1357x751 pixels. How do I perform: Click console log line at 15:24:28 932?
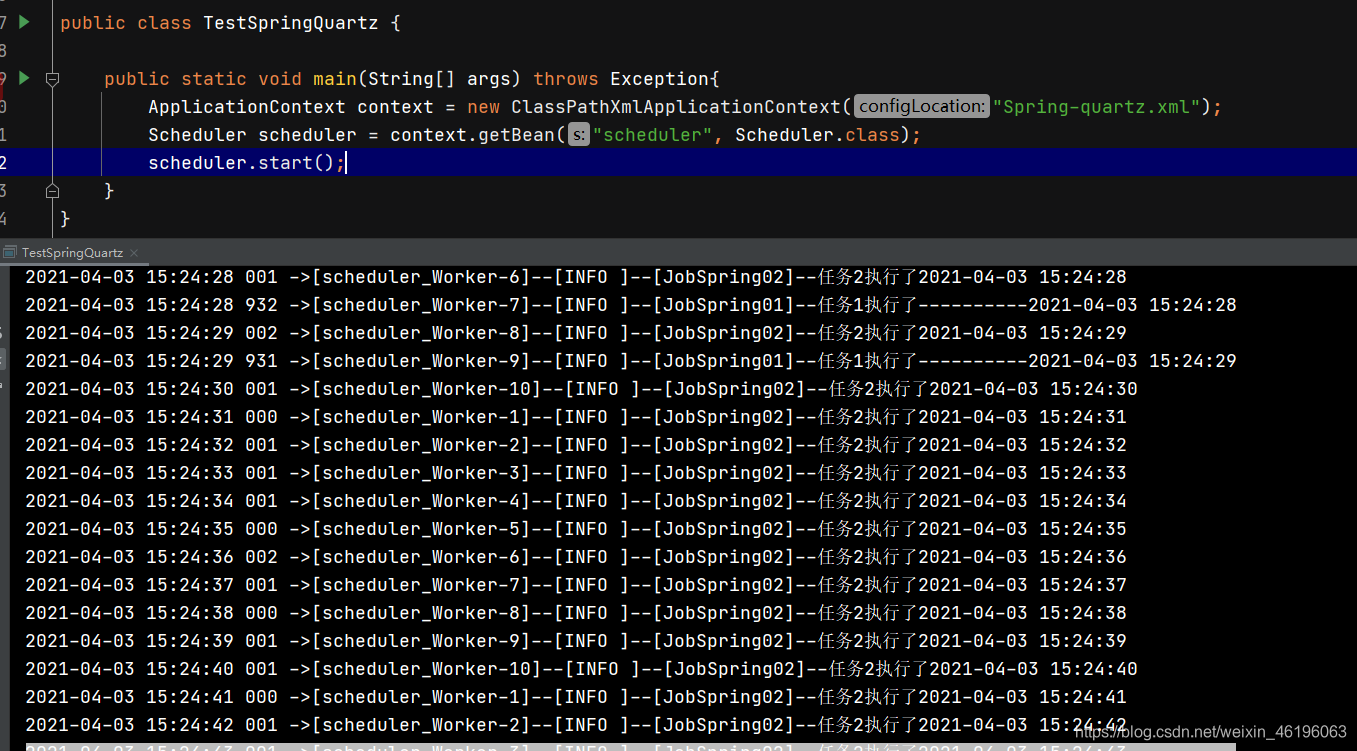coord(631,305)
